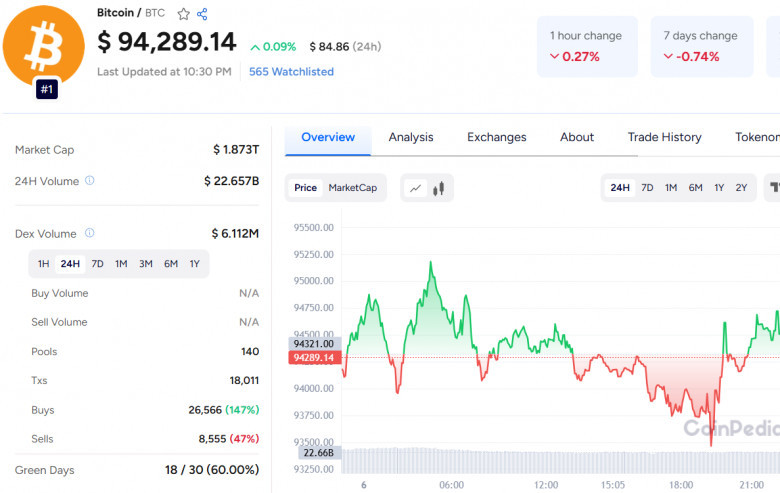Choose 7D Dex Volume period
The height and width of the screenshot is (493, 780).
(x=98, y=264)
